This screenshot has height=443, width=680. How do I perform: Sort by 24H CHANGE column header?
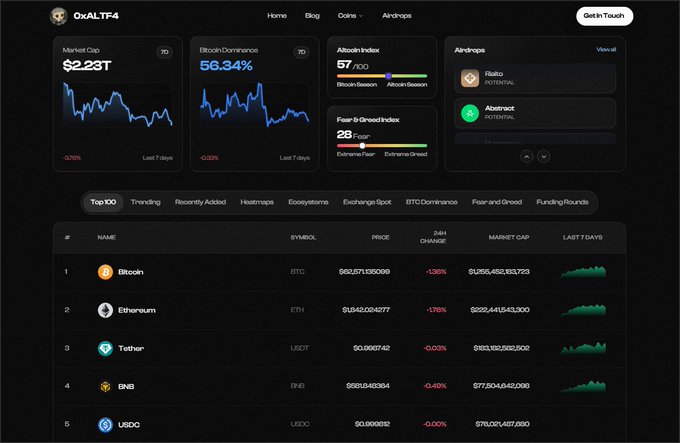pos(433,237)
